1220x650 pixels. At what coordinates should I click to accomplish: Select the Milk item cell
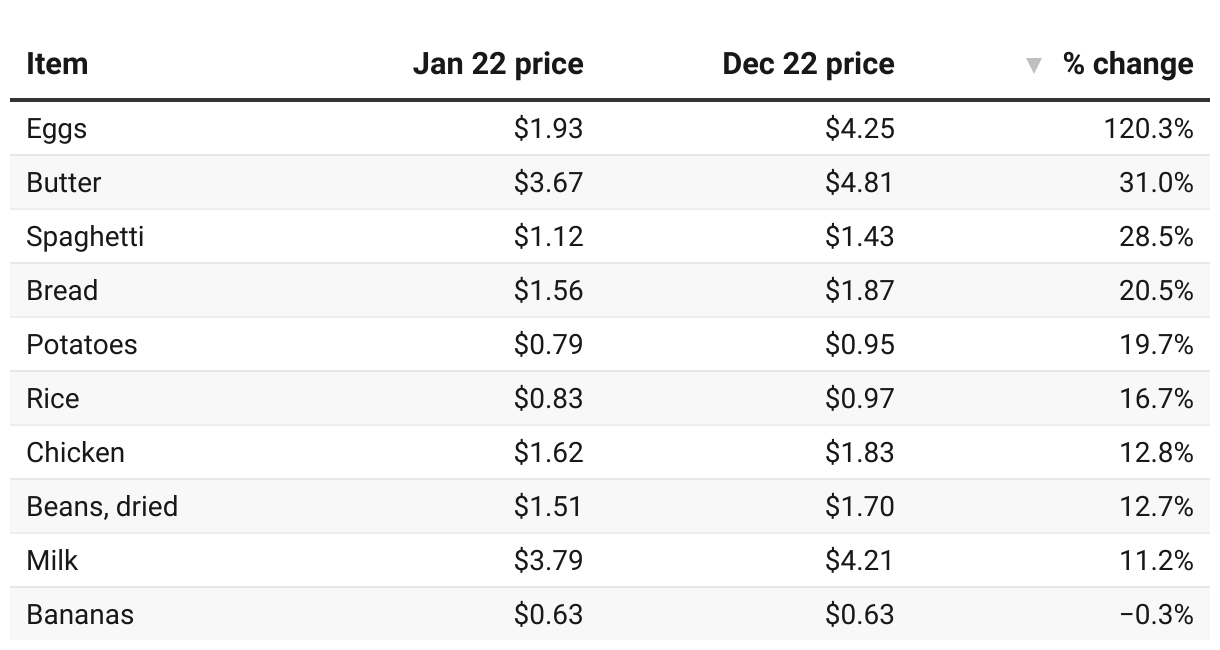click(52, 561)
